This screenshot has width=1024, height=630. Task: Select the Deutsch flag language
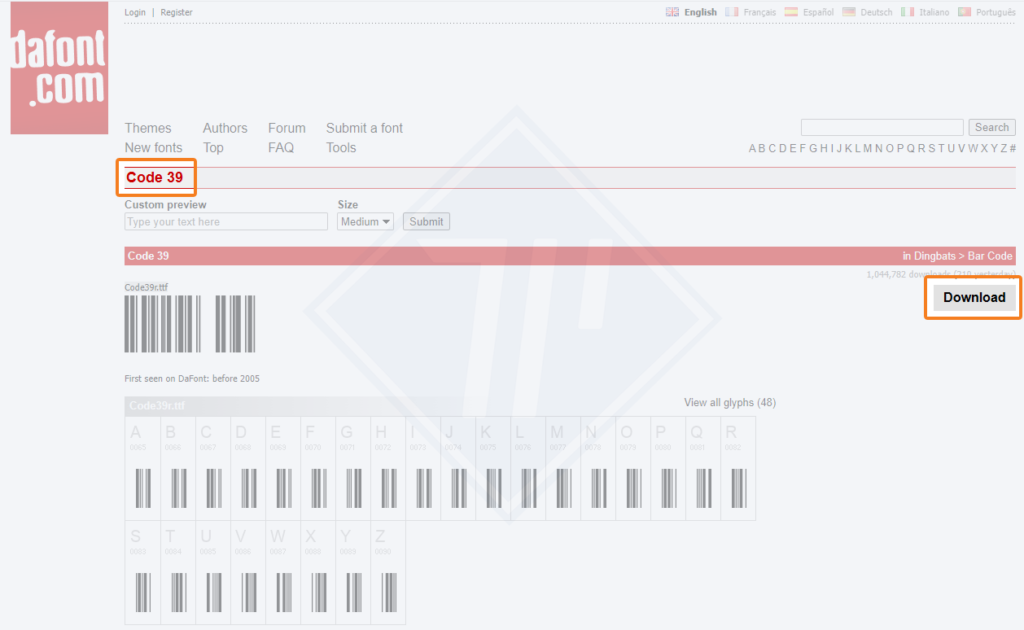pos(849,12)
